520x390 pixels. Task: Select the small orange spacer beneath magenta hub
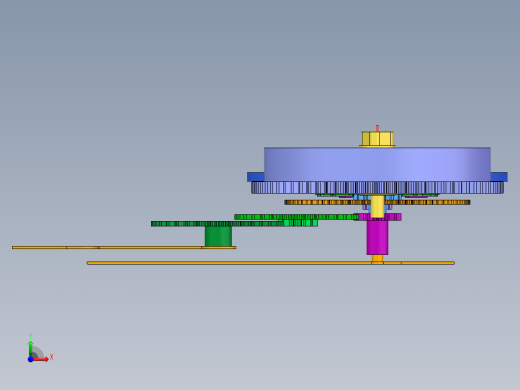(377, 258)
